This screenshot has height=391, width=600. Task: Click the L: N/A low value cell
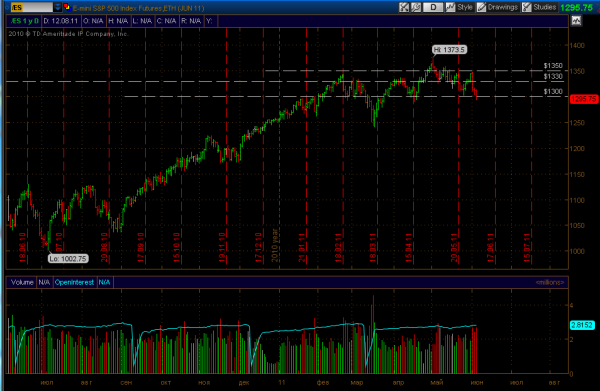(x=142, y=21)
